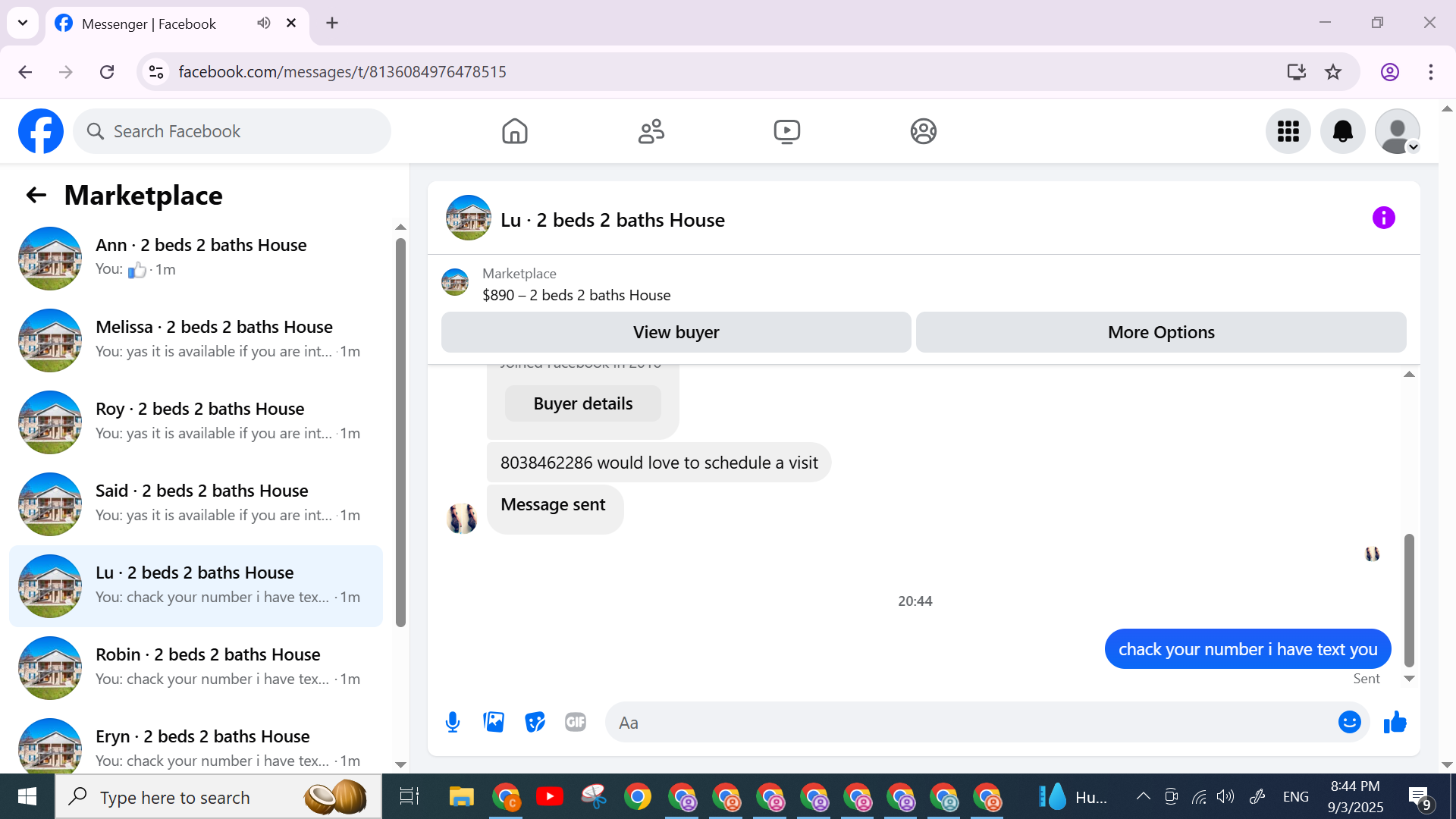Click the Facebook logo icon
Screen dimensions: 1456x819
[41, 131]
